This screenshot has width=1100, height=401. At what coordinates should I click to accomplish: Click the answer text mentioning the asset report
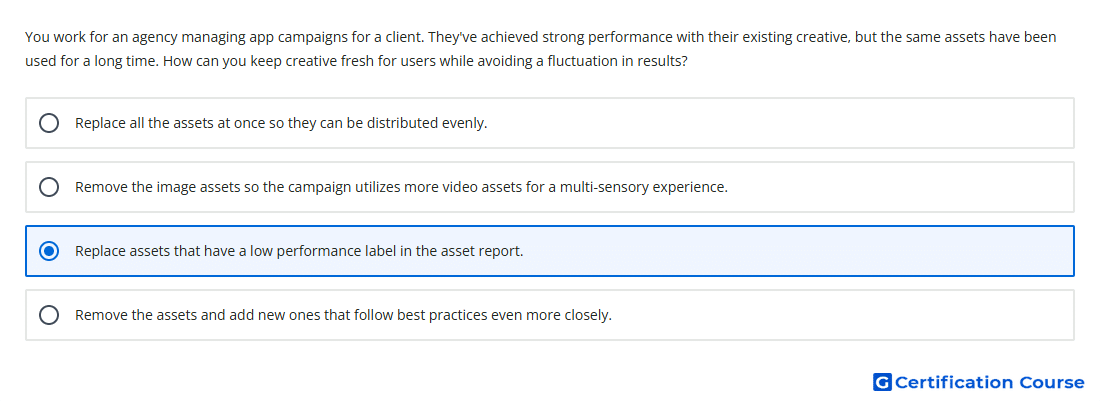299,251
